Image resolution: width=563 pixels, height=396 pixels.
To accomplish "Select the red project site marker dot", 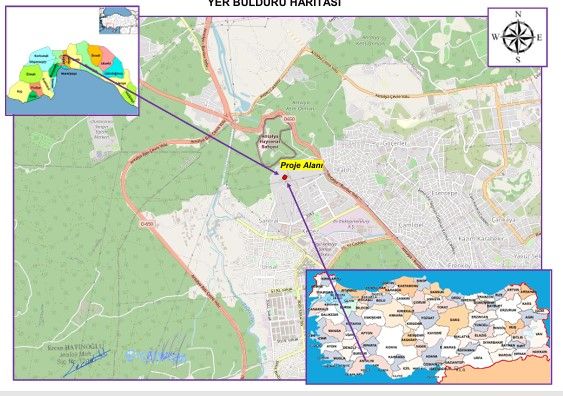I will pyautogui.click(x=285, y=177).
